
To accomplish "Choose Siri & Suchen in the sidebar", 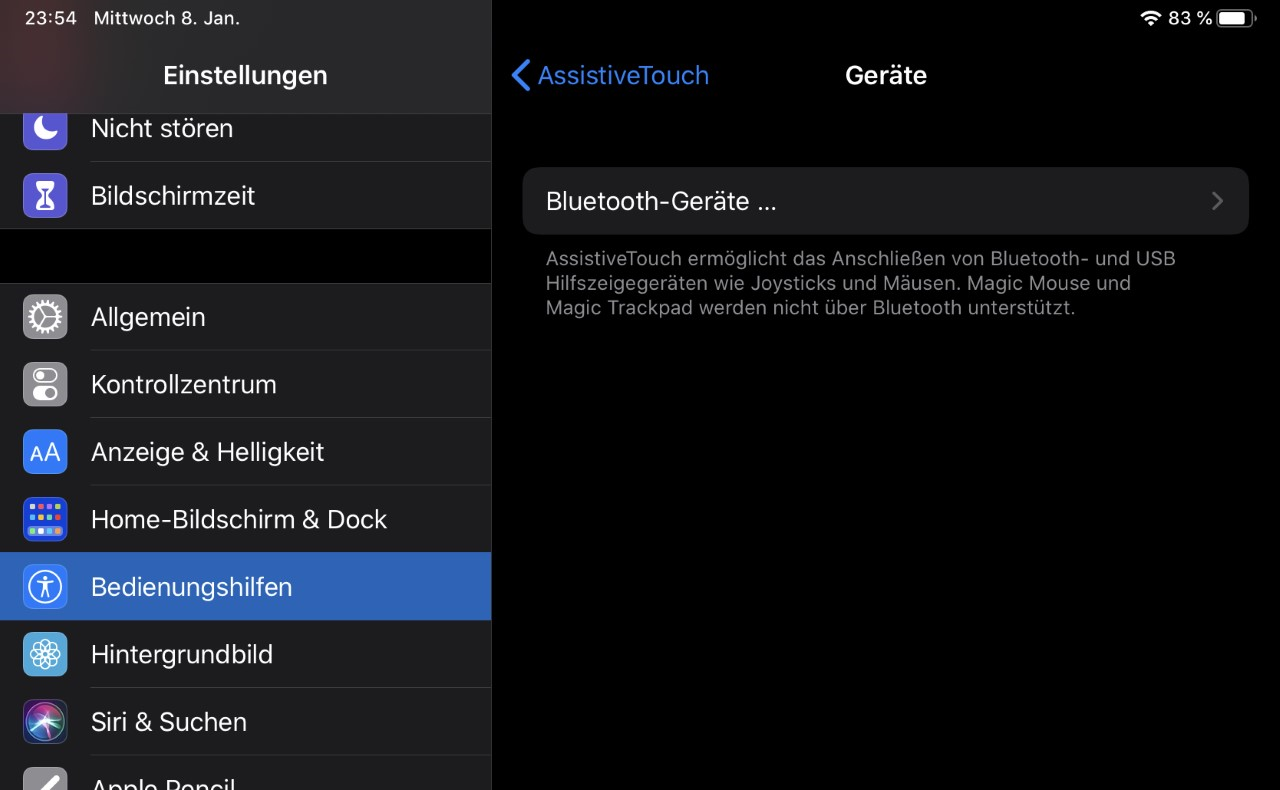I will (169, 722).
